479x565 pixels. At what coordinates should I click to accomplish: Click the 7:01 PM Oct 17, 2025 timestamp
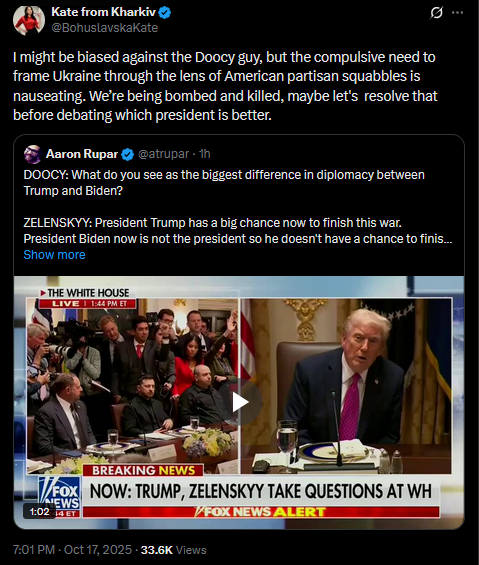click(72, 550)
